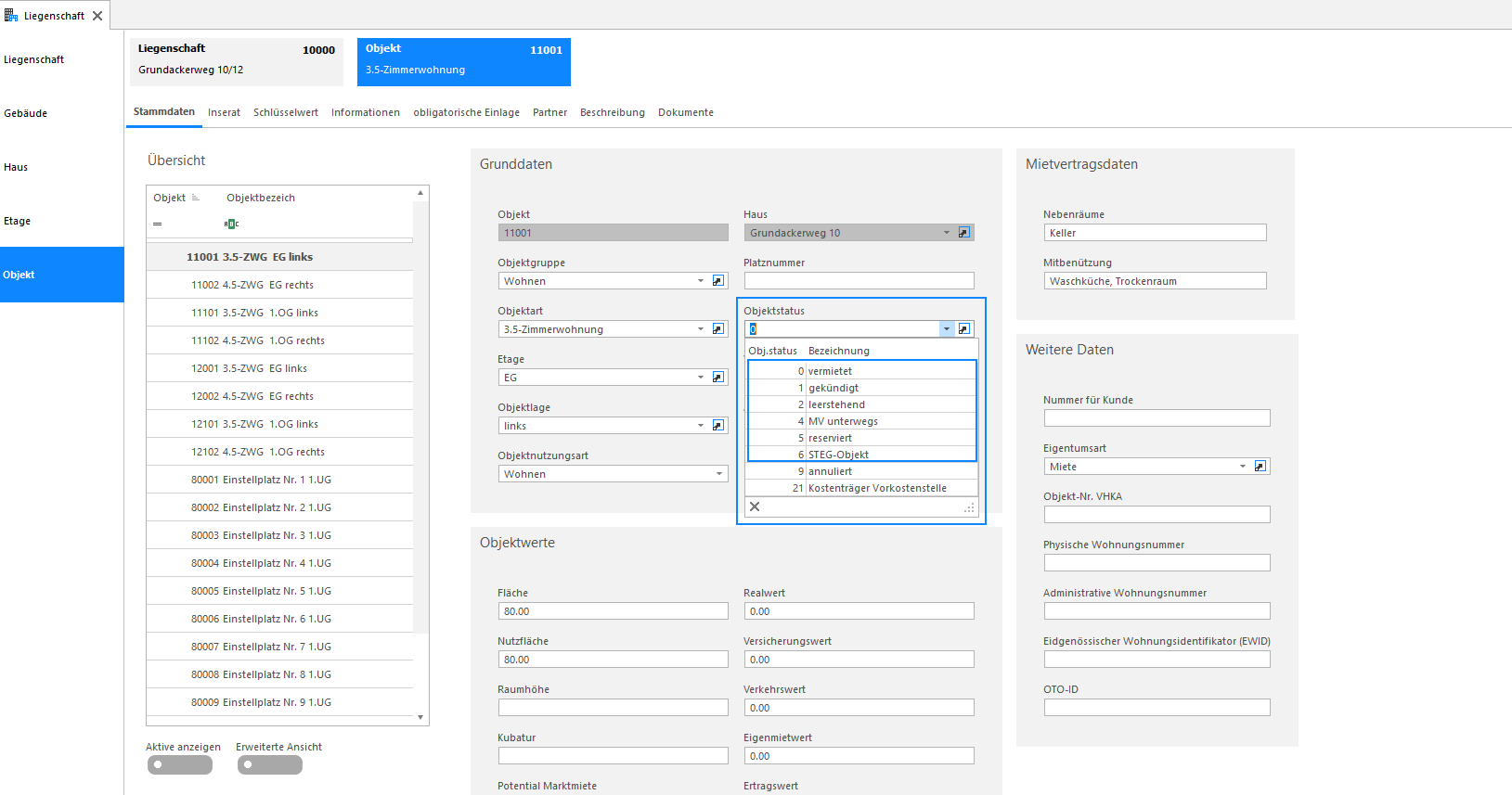Click the overview list scroll-down arrow
This screenshot has width=1512, height=795.
click(420, 717)
